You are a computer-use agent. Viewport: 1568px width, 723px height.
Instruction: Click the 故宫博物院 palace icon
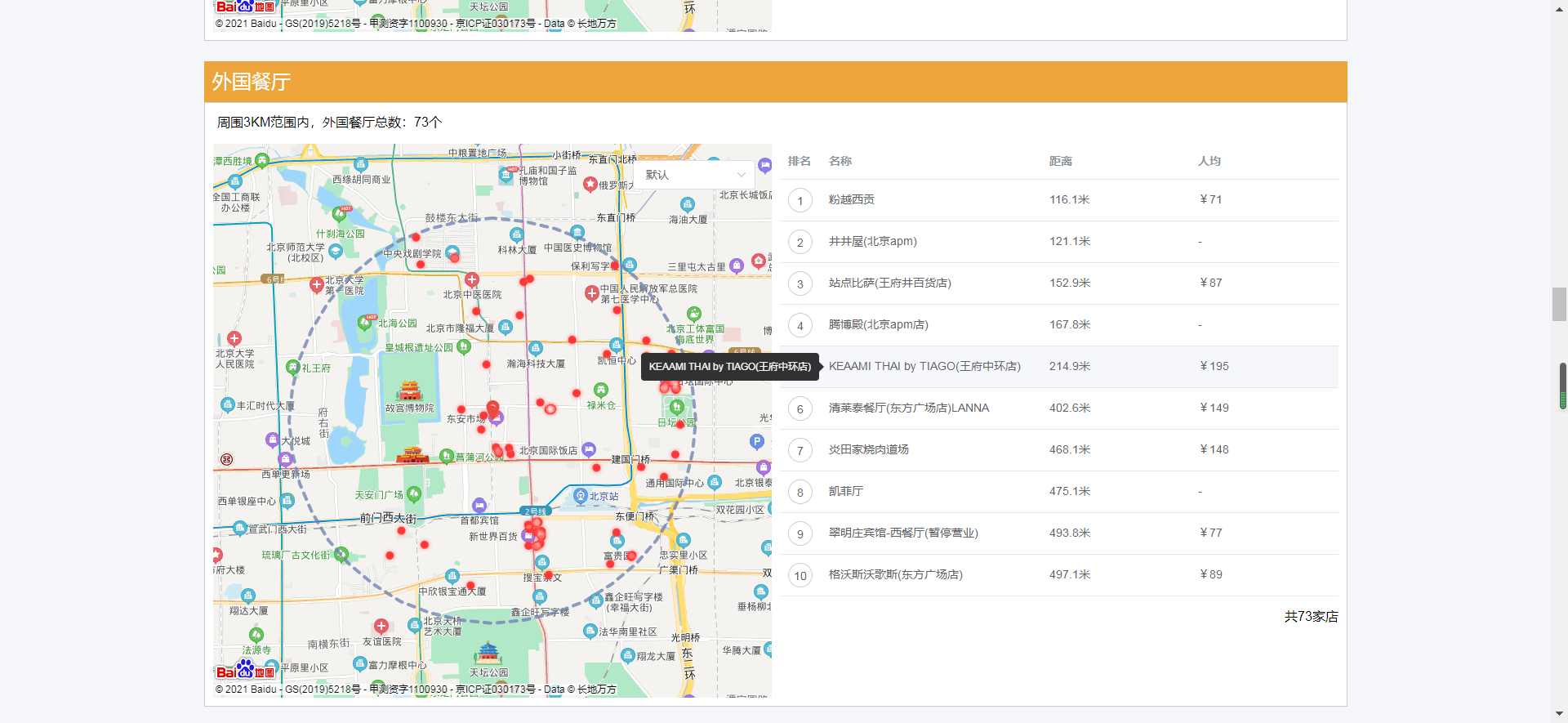(409, 391)
